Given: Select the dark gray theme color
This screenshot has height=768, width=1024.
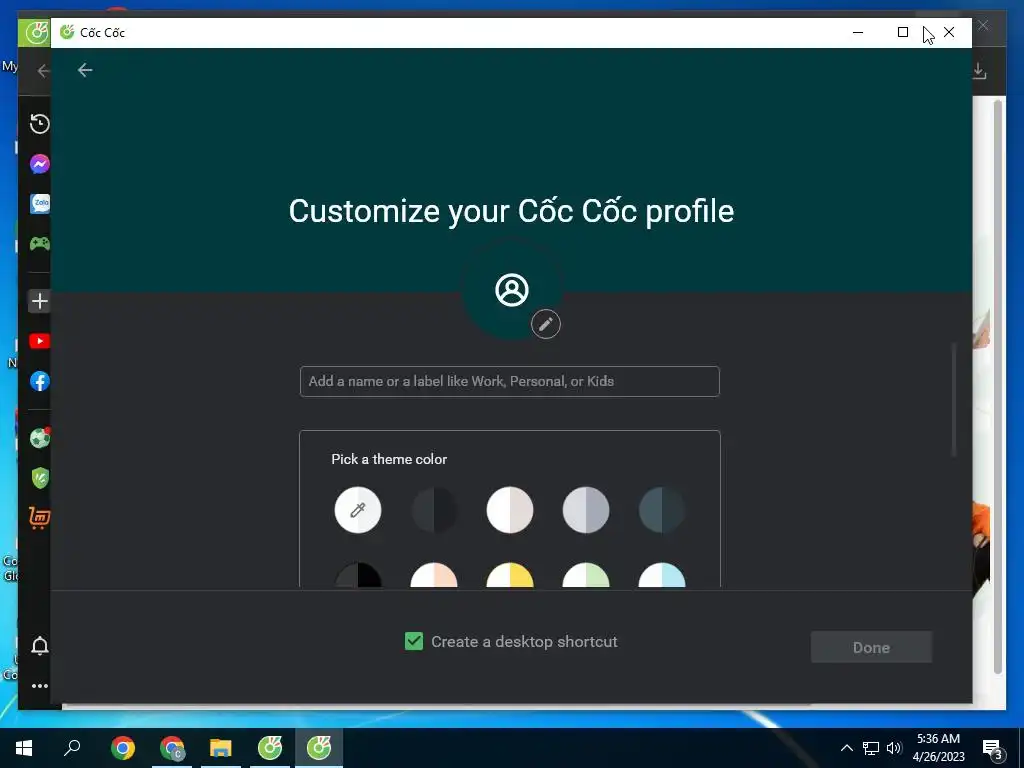Looking at the screenshot, I should 434,510.
